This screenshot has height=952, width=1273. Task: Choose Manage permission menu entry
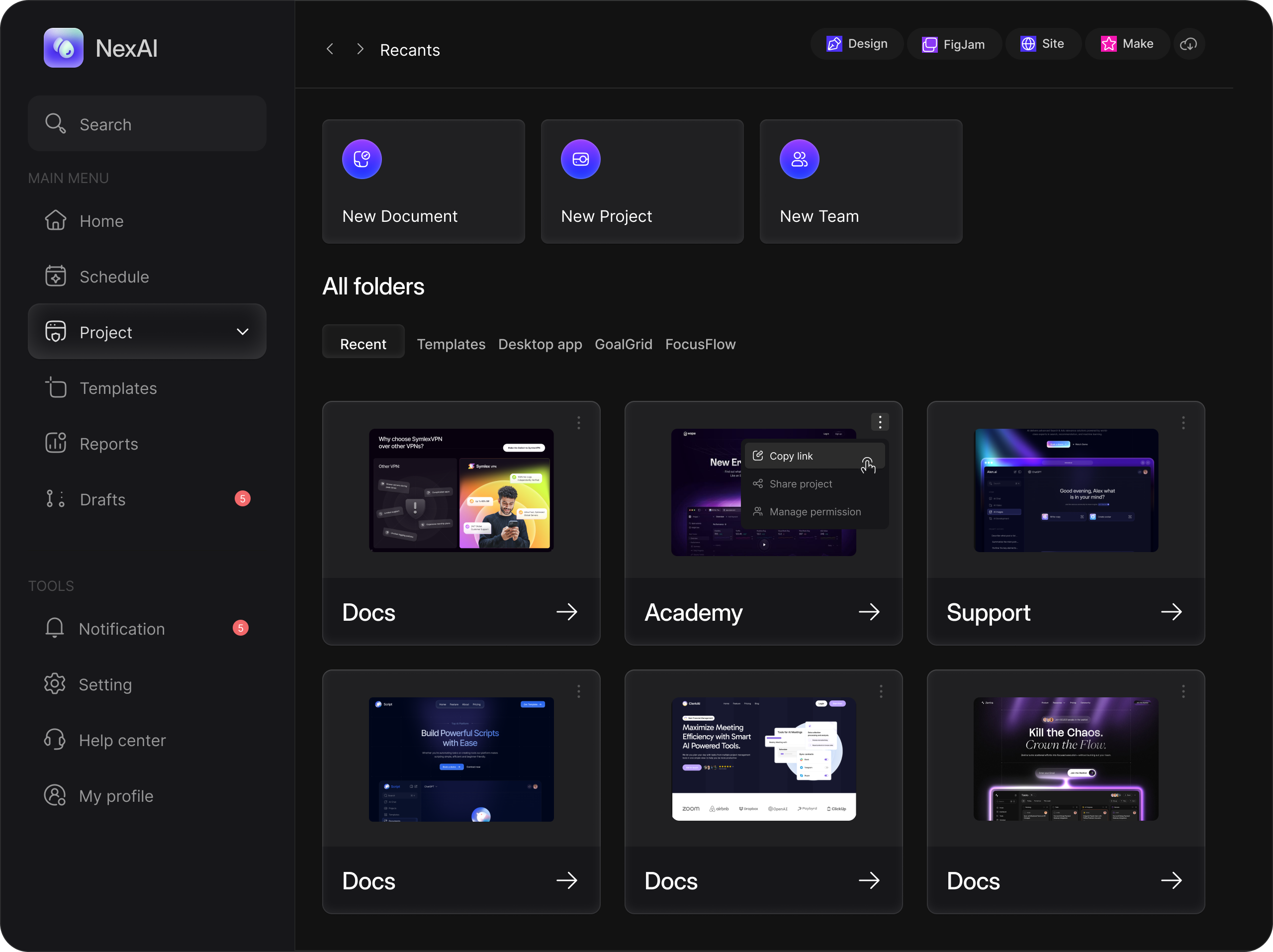click(815, 512)
